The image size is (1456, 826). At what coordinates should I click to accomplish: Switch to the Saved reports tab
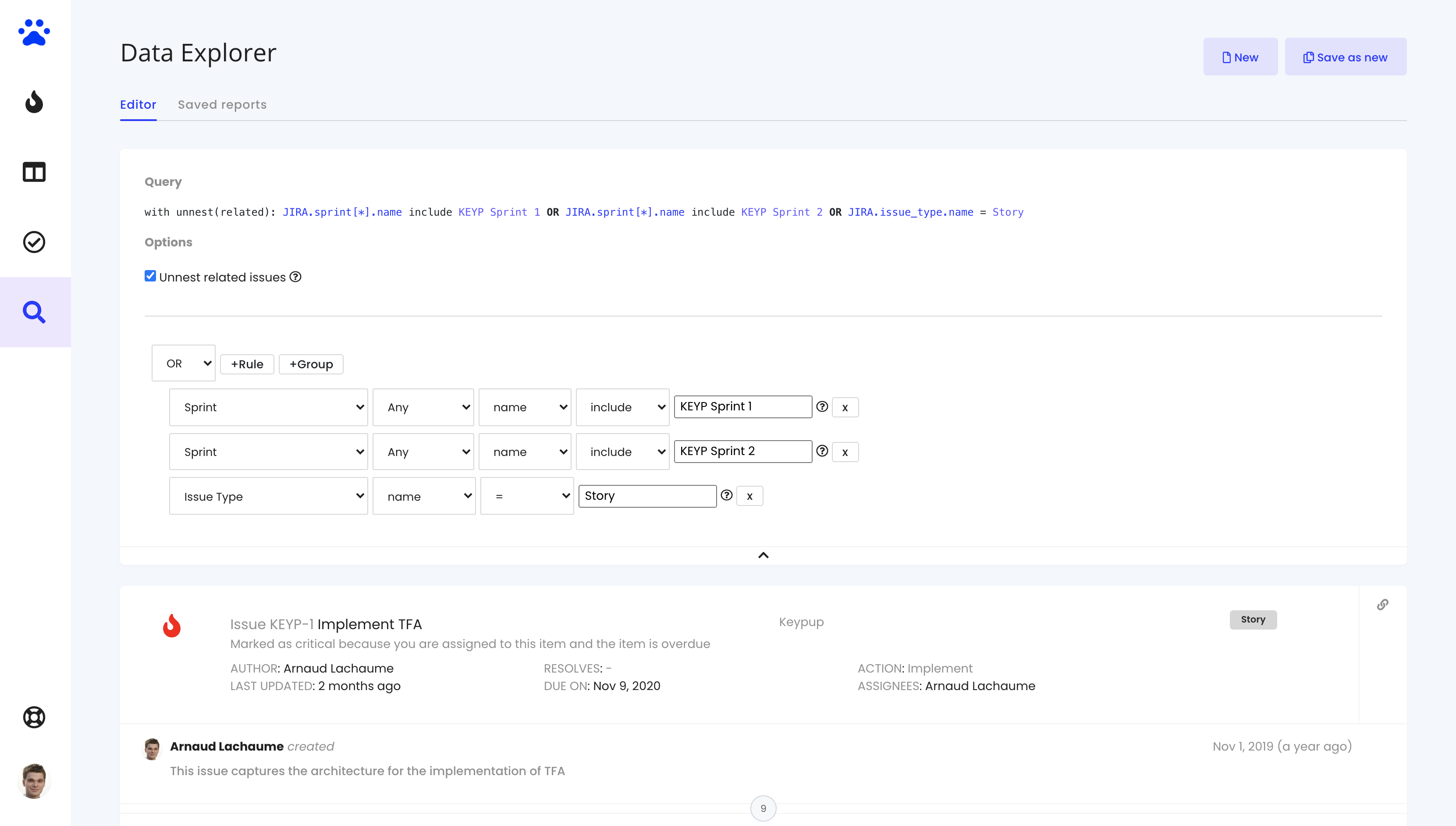click(x=222, y=104)
